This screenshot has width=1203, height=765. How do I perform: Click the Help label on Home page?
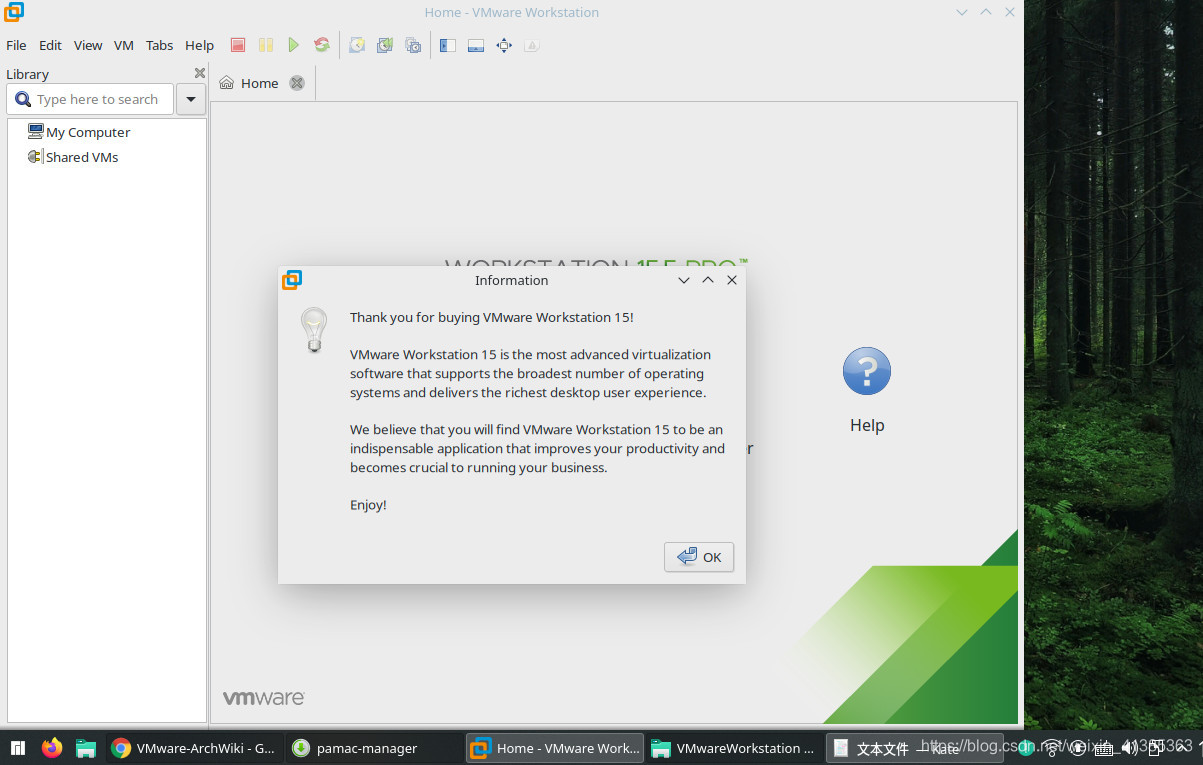pyautogui.click(x=867, y=425)
